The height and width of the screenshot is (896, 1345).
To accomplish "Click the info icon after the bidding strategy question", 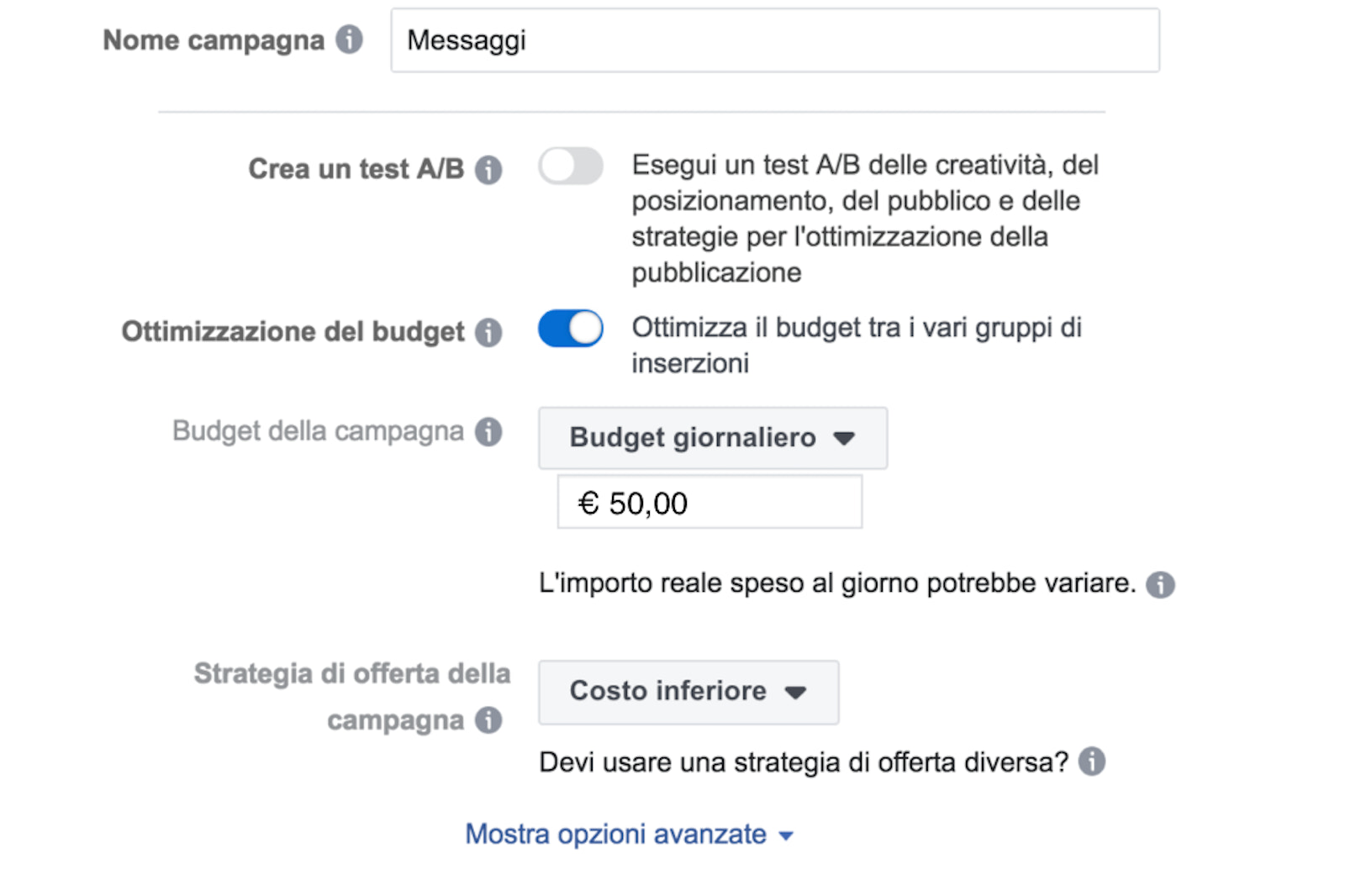I will point(1093,762).
